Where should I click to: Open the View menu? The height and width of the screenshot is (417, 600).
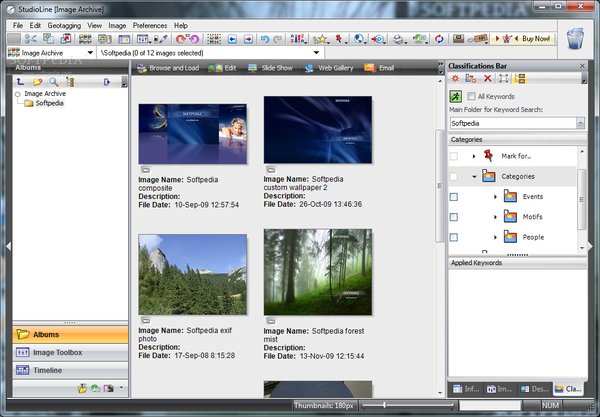coord(95,25)
